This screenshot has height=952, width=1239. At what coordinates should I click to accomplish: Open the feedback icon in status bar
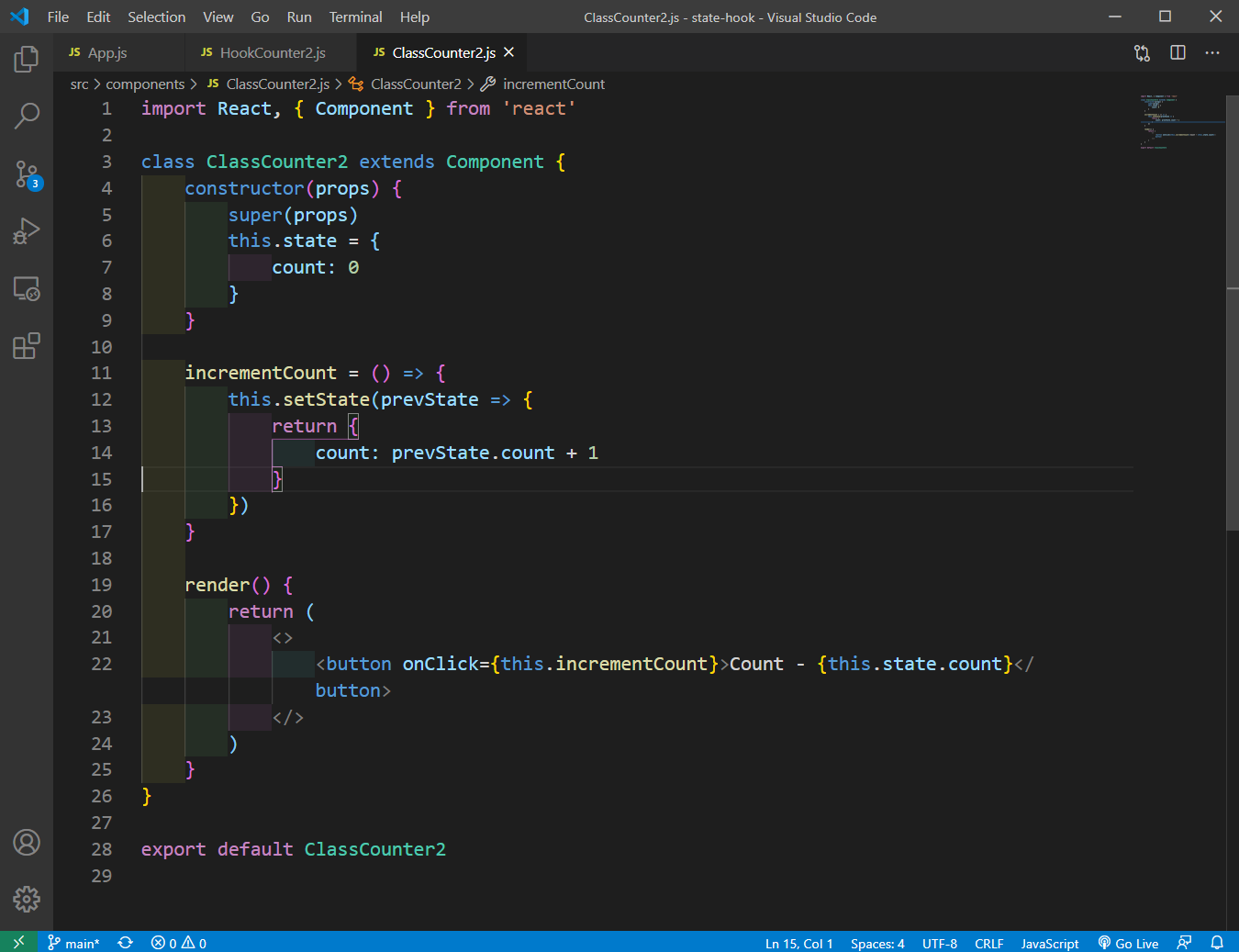(1185, 943)
